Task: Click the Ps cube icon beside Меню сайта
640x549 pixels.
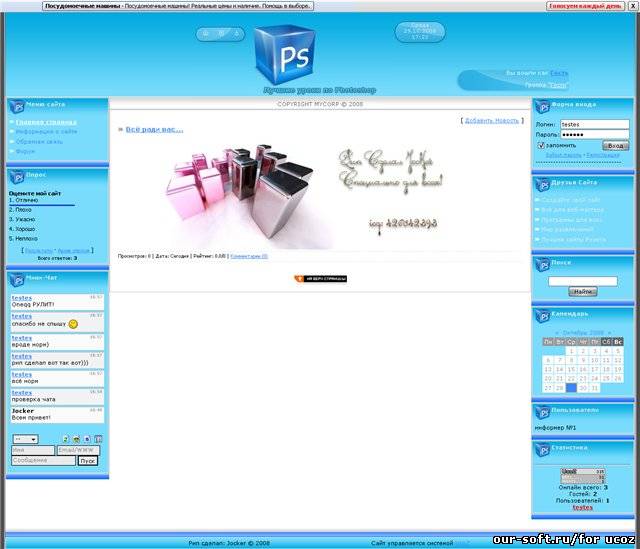Action: (17, 106)
